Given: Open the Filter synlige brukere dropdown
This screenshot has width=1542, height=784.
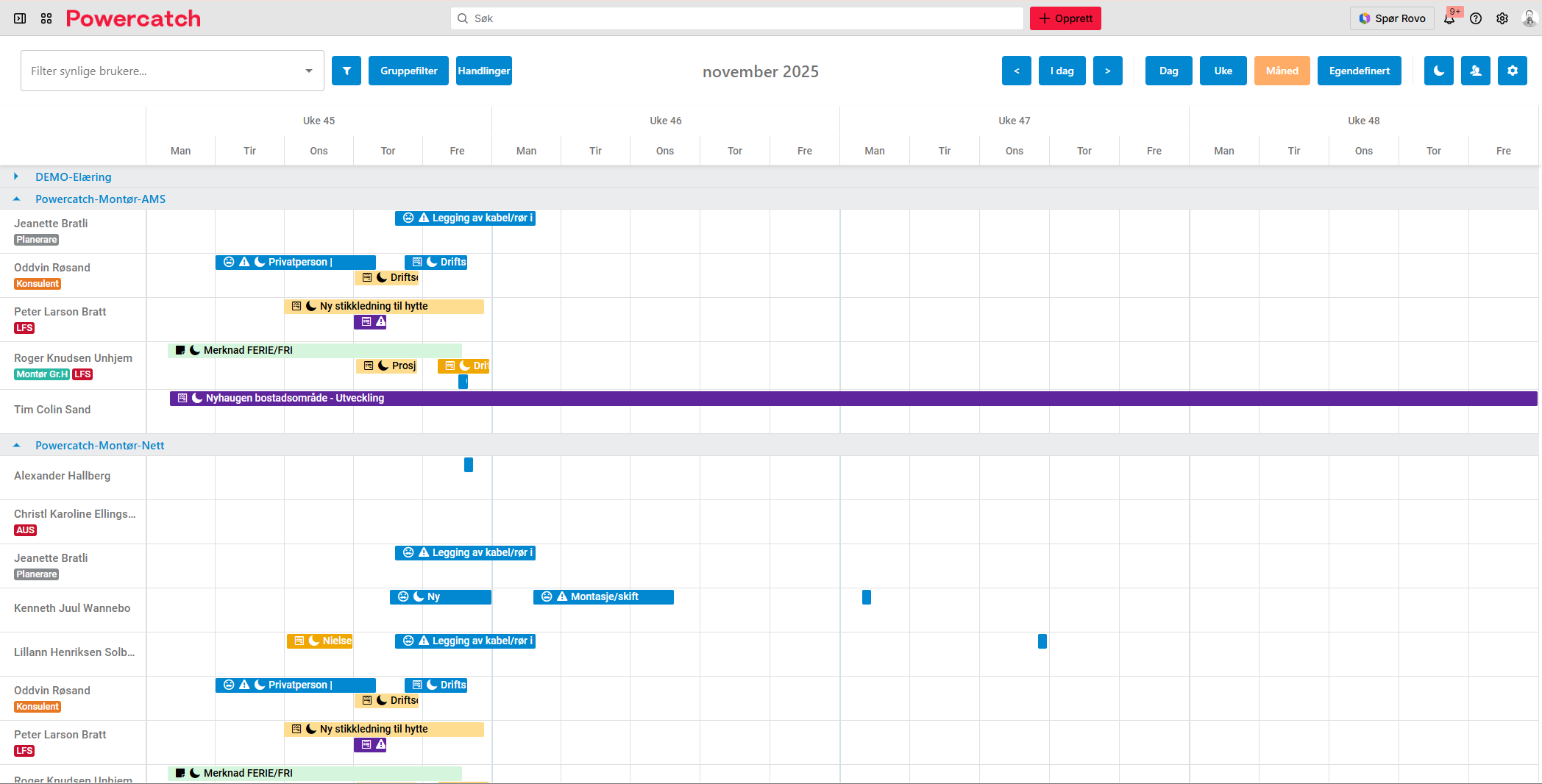Looking at the screenshot, I should 172,71.
